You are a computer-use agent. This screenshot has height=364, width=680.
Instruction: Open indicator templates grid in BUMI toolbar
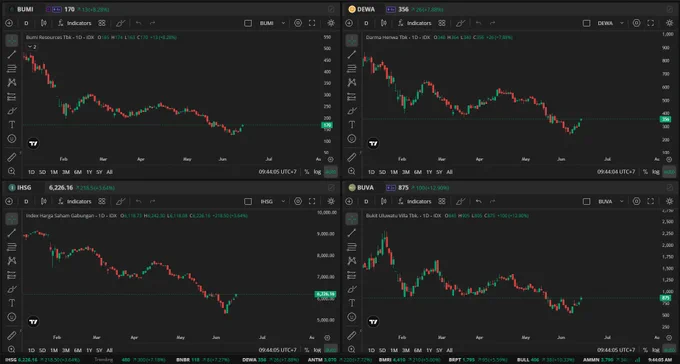(x=102, y=23)
